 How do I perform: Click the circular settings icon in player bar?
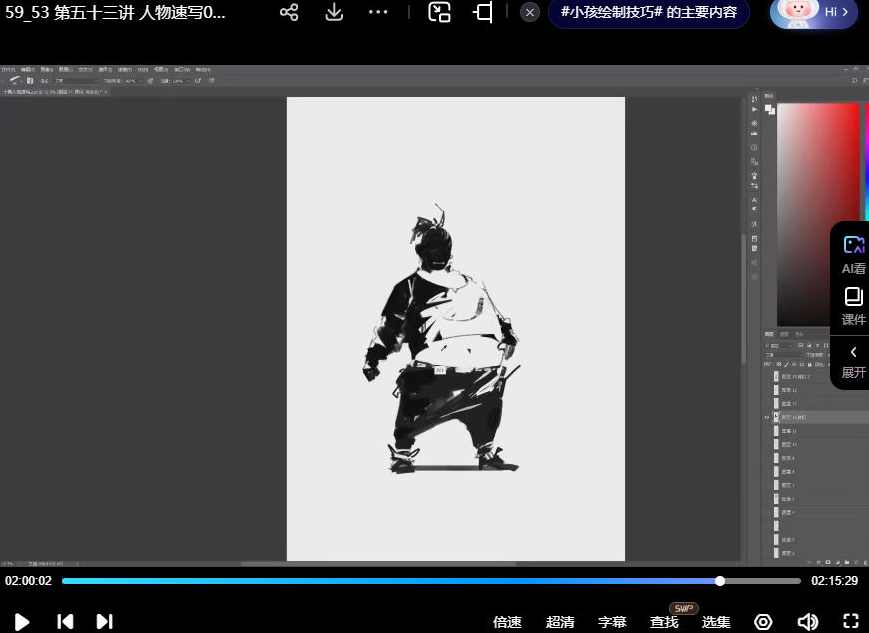click(x=763, y=622)
